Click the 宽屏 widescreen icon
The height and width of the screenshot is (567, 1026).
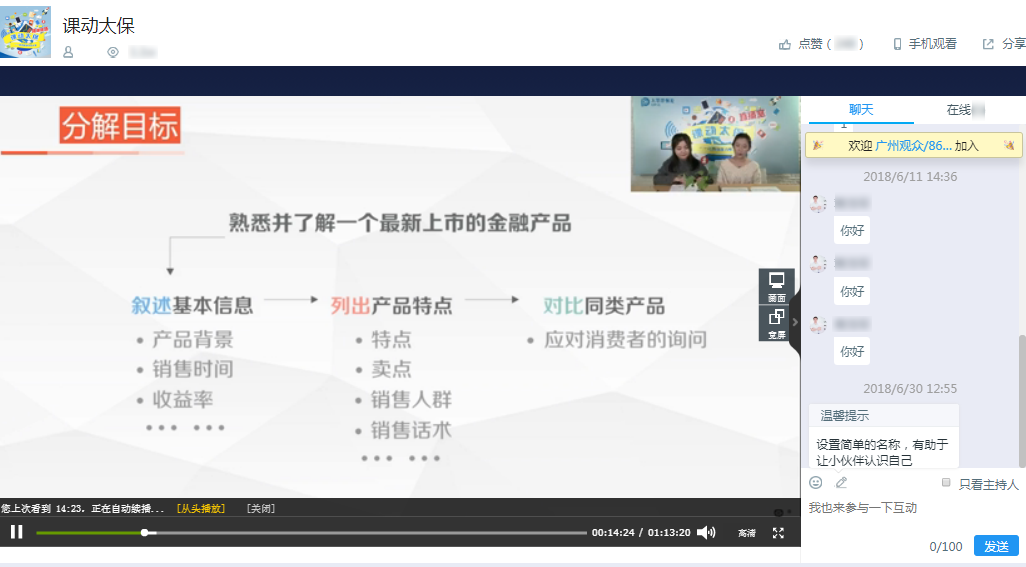pyautogui.click(x=776, y=322)
